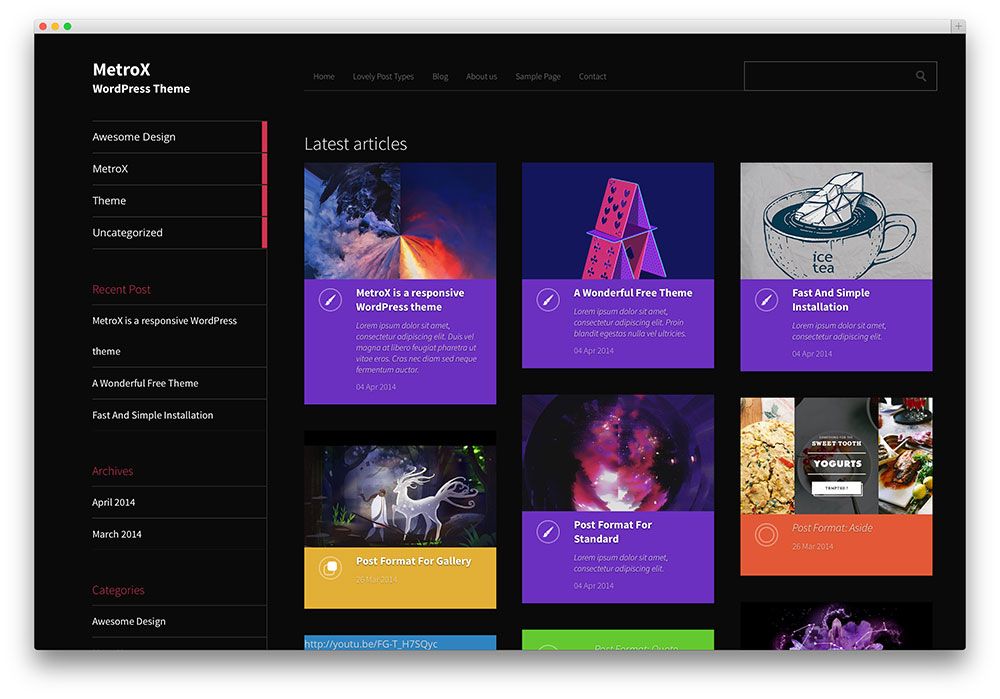Click the 'Categories' sidebar heading
This screenshot has height=699, width=1000.
pos(118,591)
